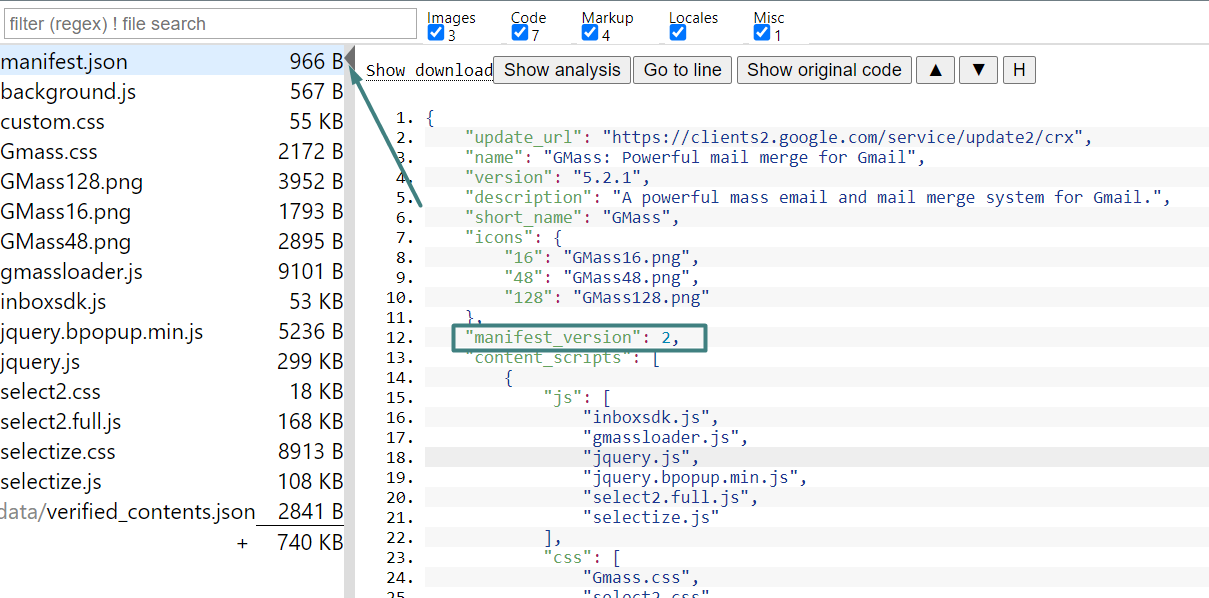1209x598 pixels.
Task: Toggle the Code filter checkbox
Action: [519, 33]
